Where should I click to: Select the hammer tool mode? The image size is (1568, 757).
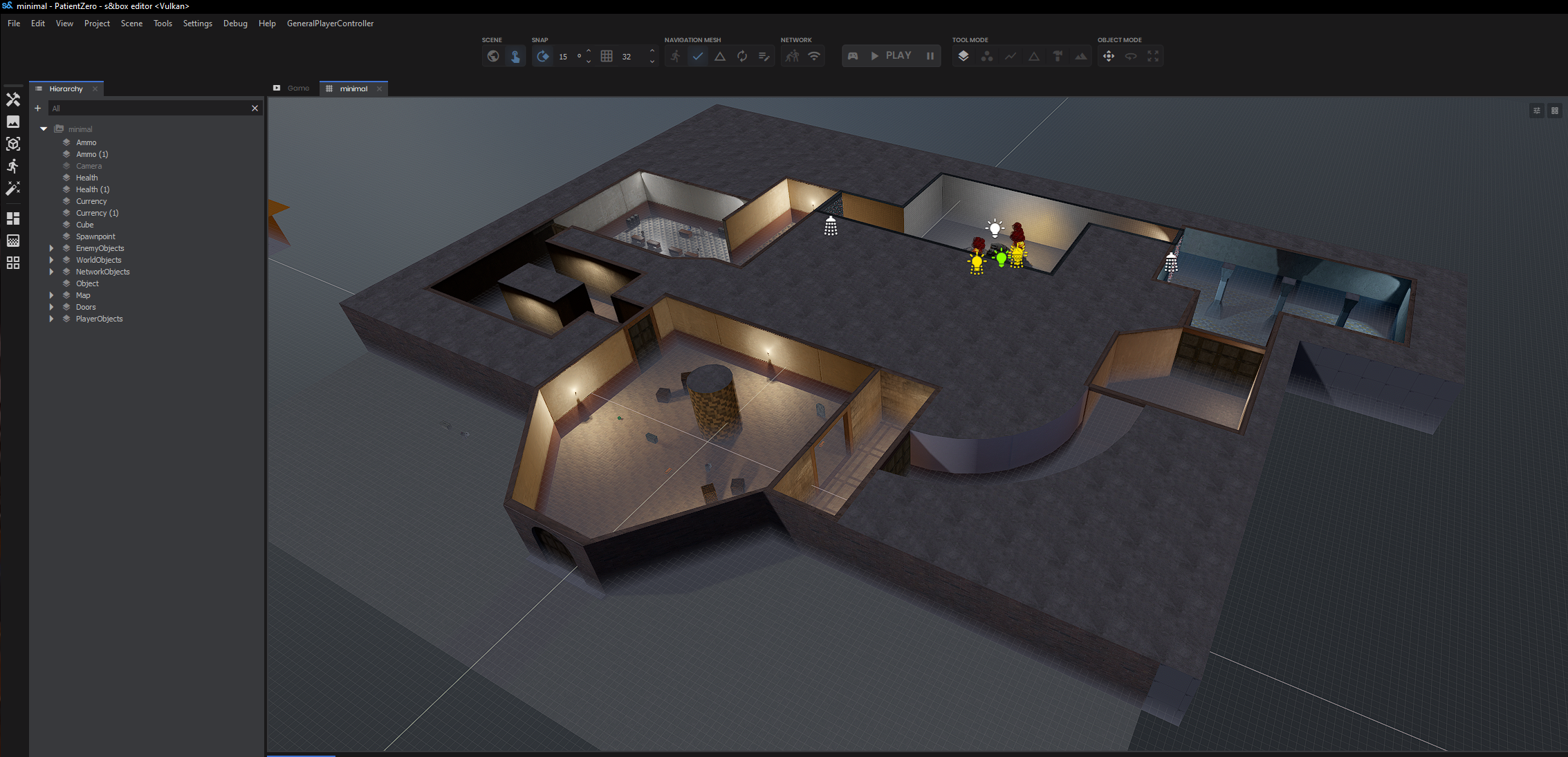(1058, 56)
